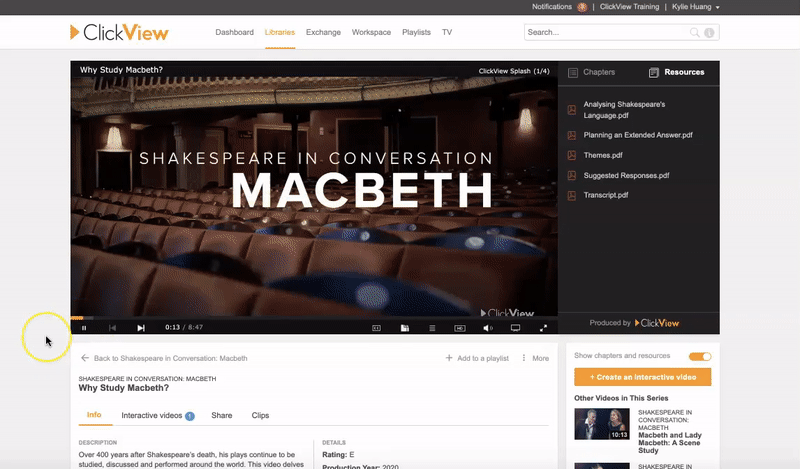Image resolution: width=800 pixels, height=469 pixels.
Task: Go to Dashboard
Action: [234, 32]
